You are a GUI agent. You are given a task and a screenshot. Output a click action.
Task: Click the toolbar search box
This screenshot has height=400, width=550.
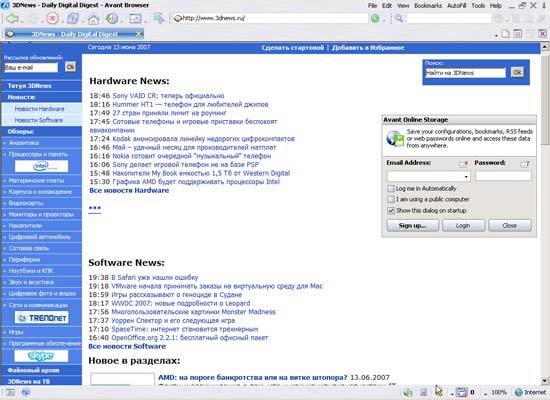point(449,18)
